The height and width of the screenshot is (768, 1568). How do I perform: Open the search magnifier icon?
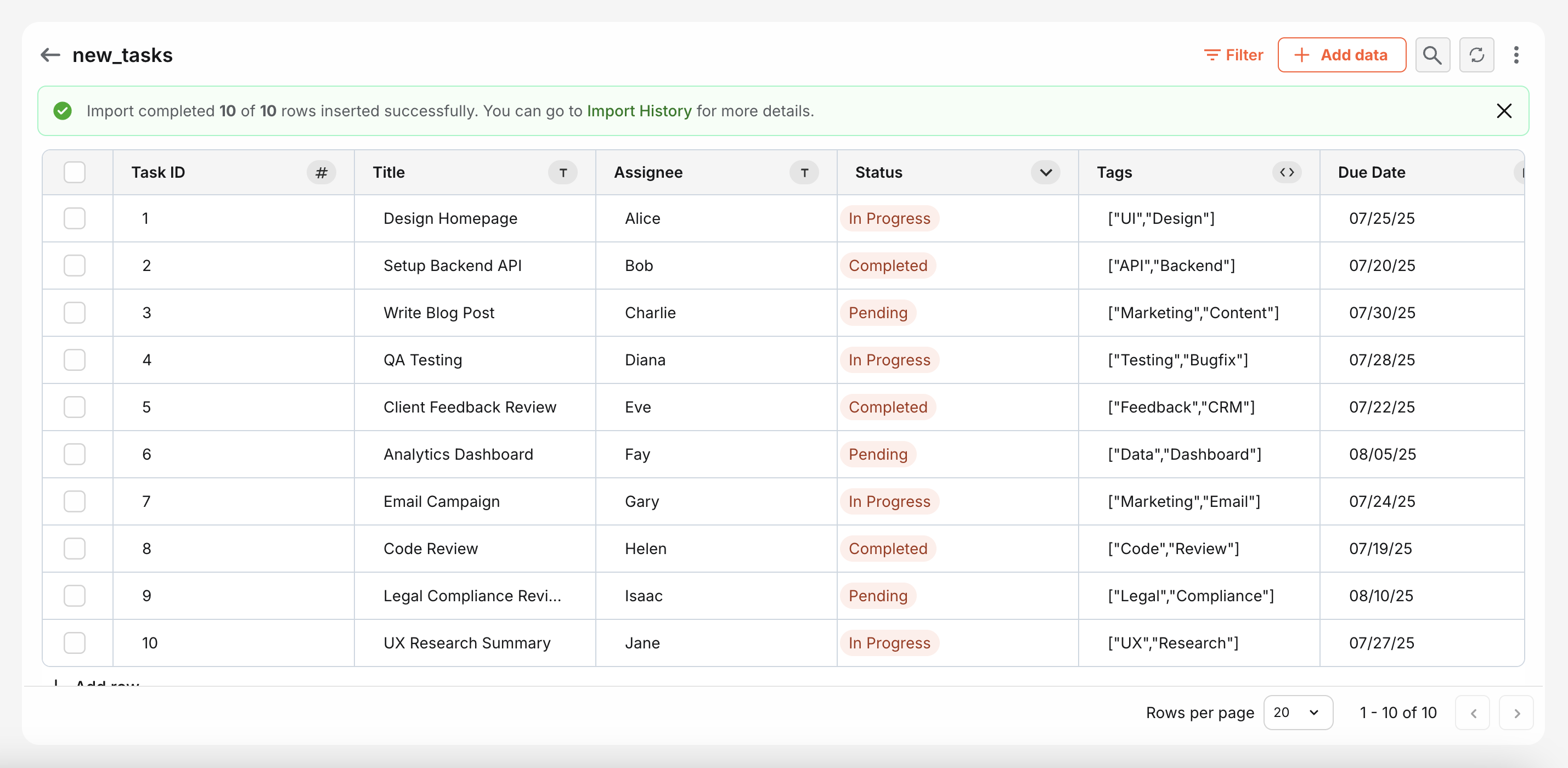point(1432,55)
